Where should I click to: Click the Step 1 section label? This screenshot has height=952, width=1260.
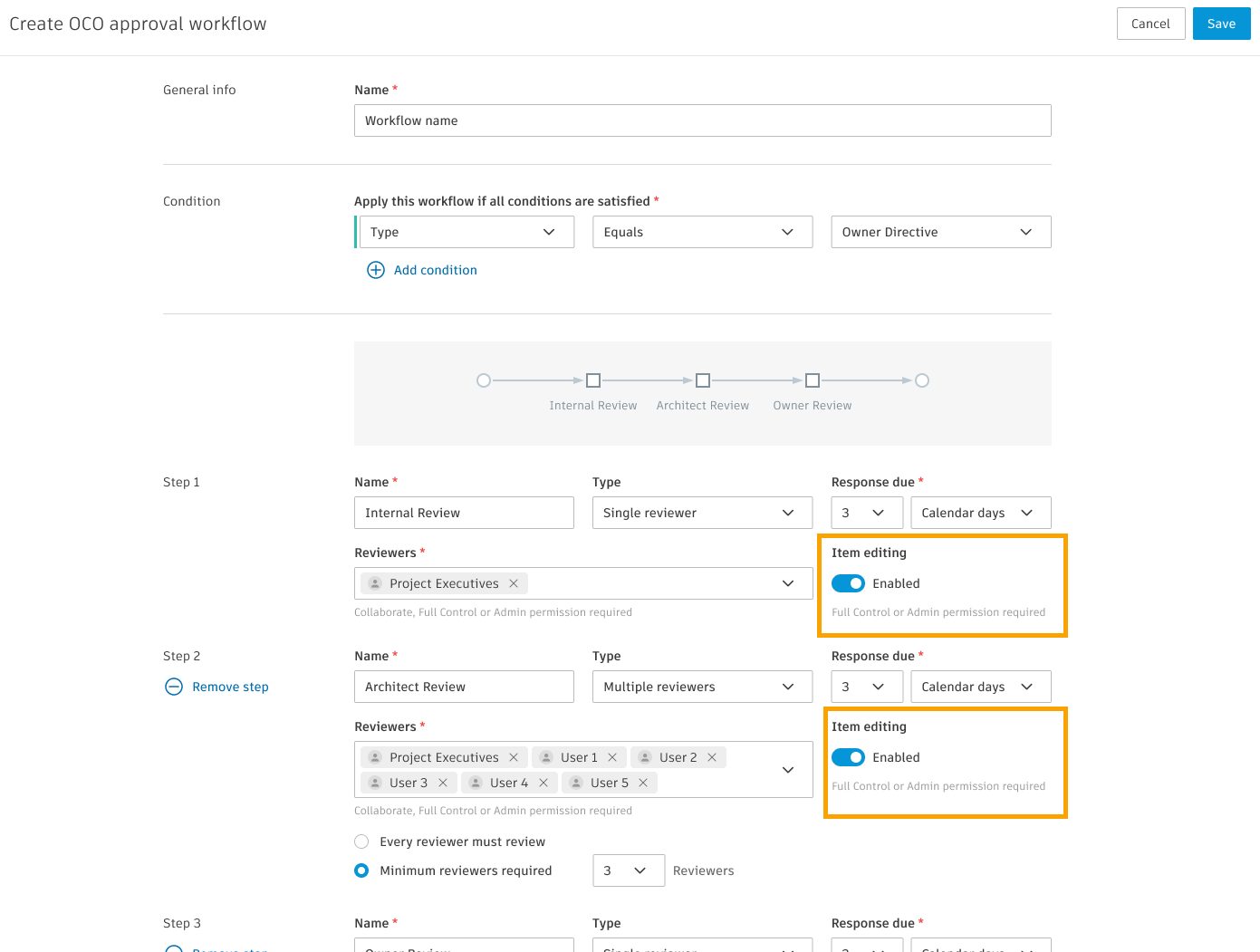click(181, 482)
